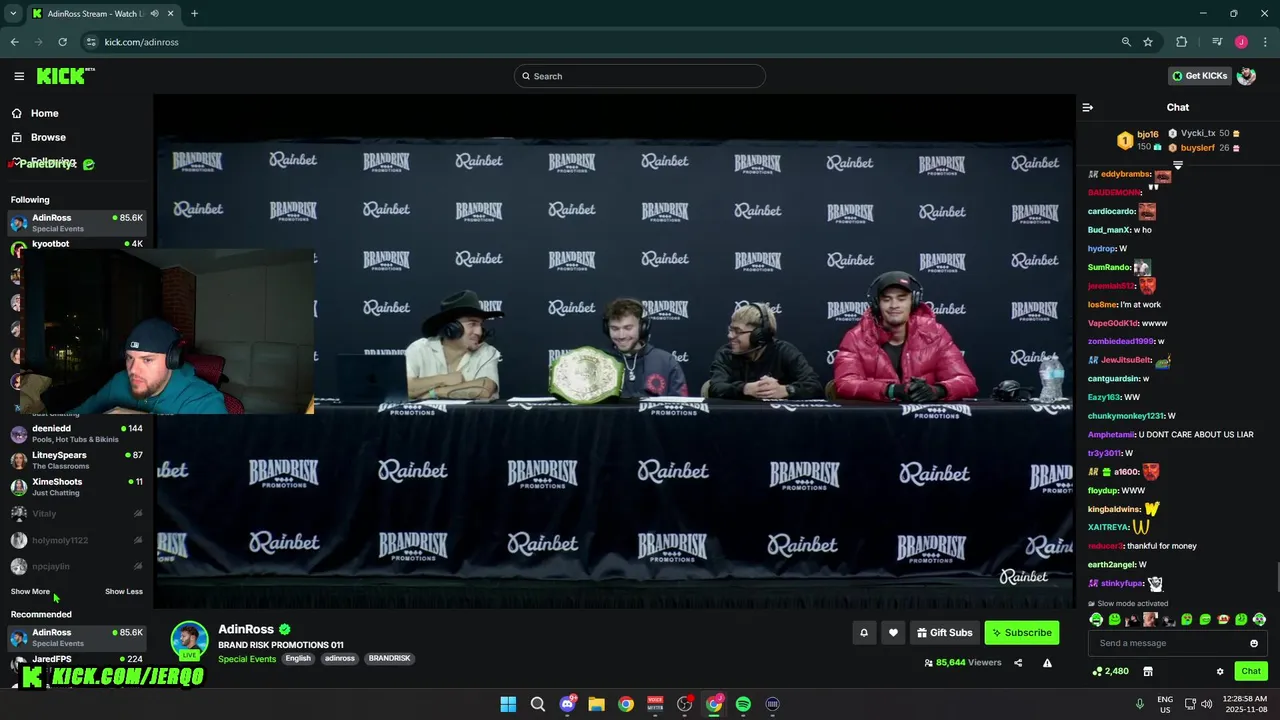Insert first green headphone emote
The height and width of the screenshot is (720, 1280).
tap(1096, 620)
